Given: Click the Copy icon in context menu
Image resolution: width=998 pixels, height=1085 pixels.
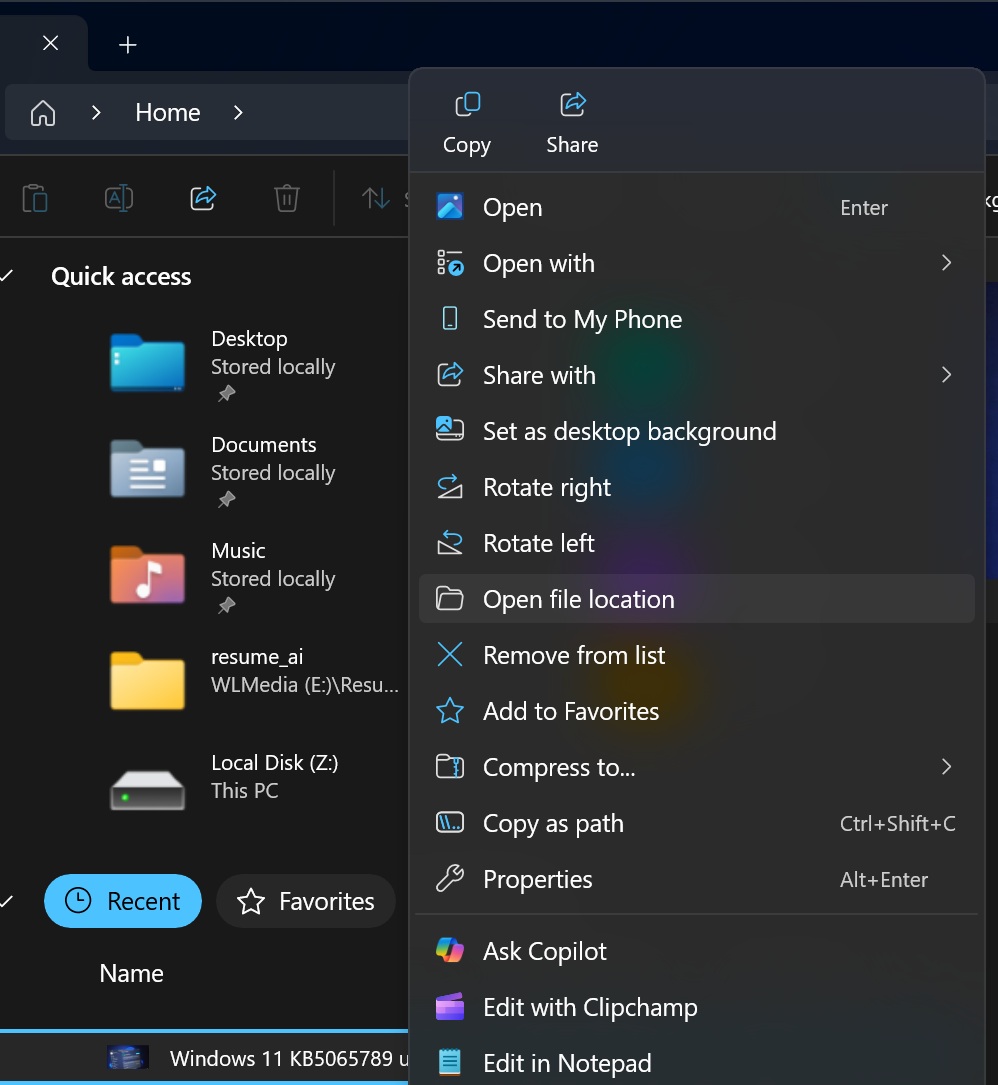Looking at the screenshot, I should tap(466, 106).
